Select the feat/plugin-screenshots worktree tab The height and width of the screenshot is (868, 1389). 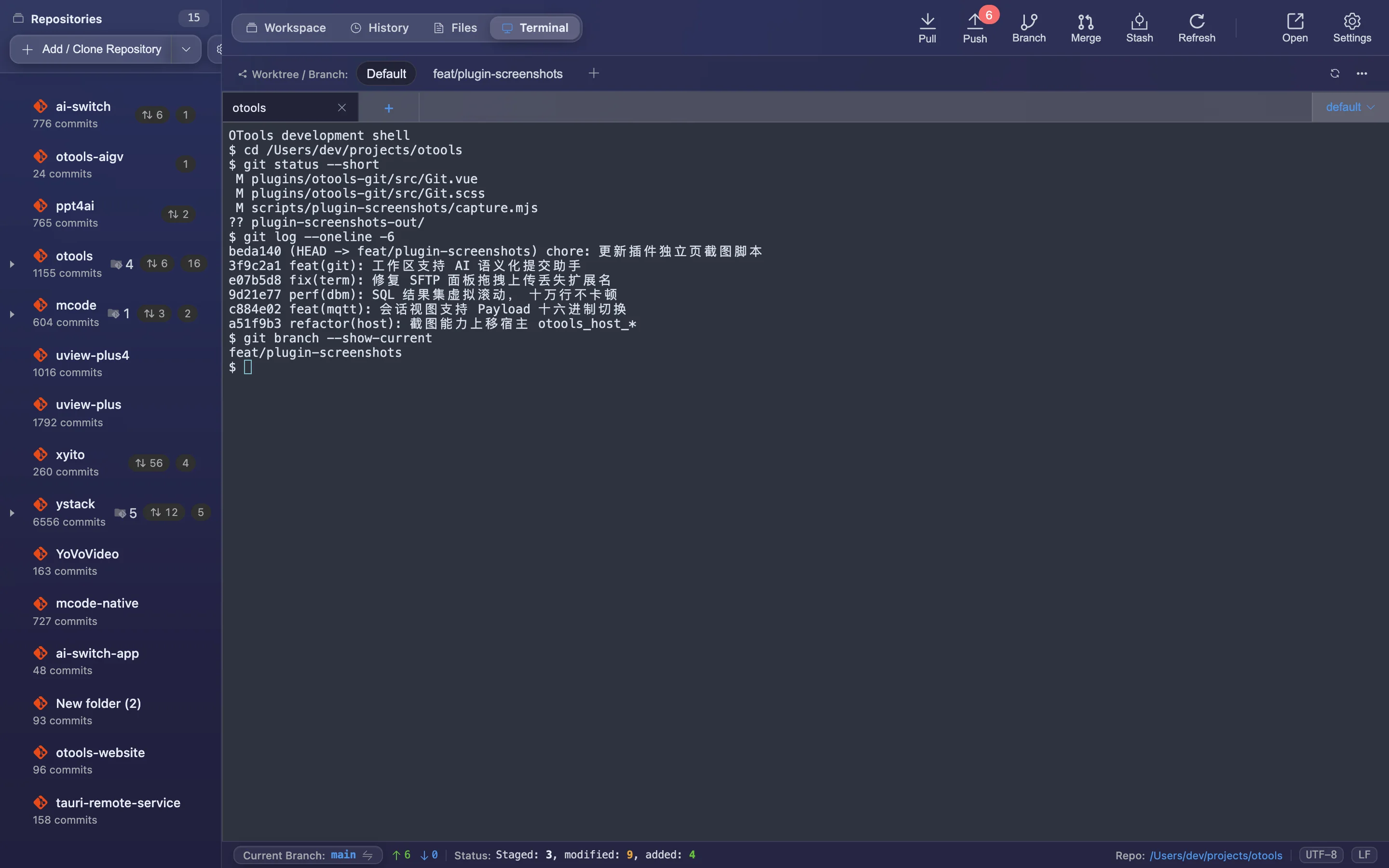tap(497, 73)
